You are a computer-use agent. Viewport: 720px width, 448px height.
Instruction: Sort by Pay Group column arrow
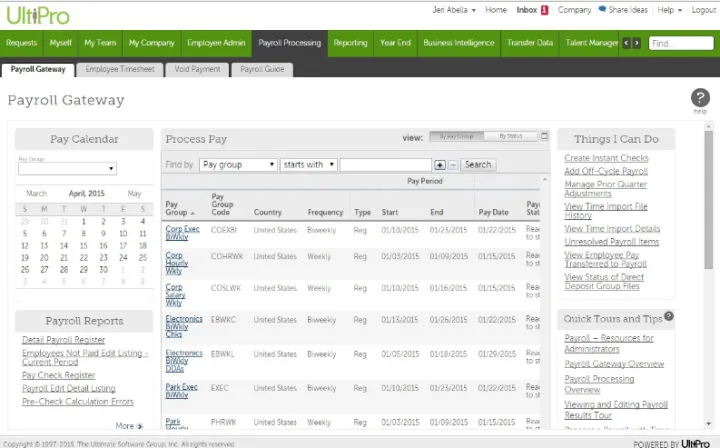(x=192, y=213)
